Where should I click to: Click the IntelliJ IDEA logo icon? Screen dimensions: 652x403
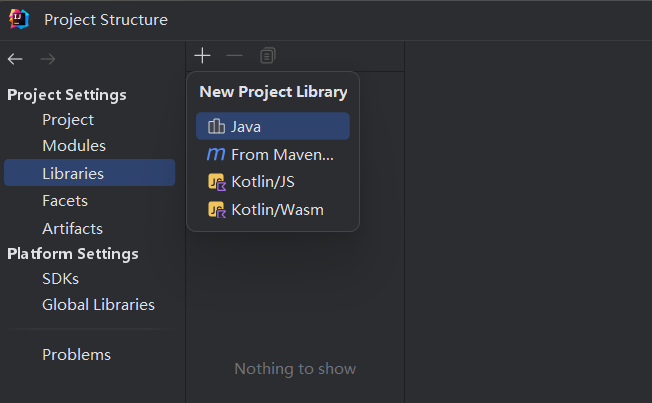(x=19, y=19)
